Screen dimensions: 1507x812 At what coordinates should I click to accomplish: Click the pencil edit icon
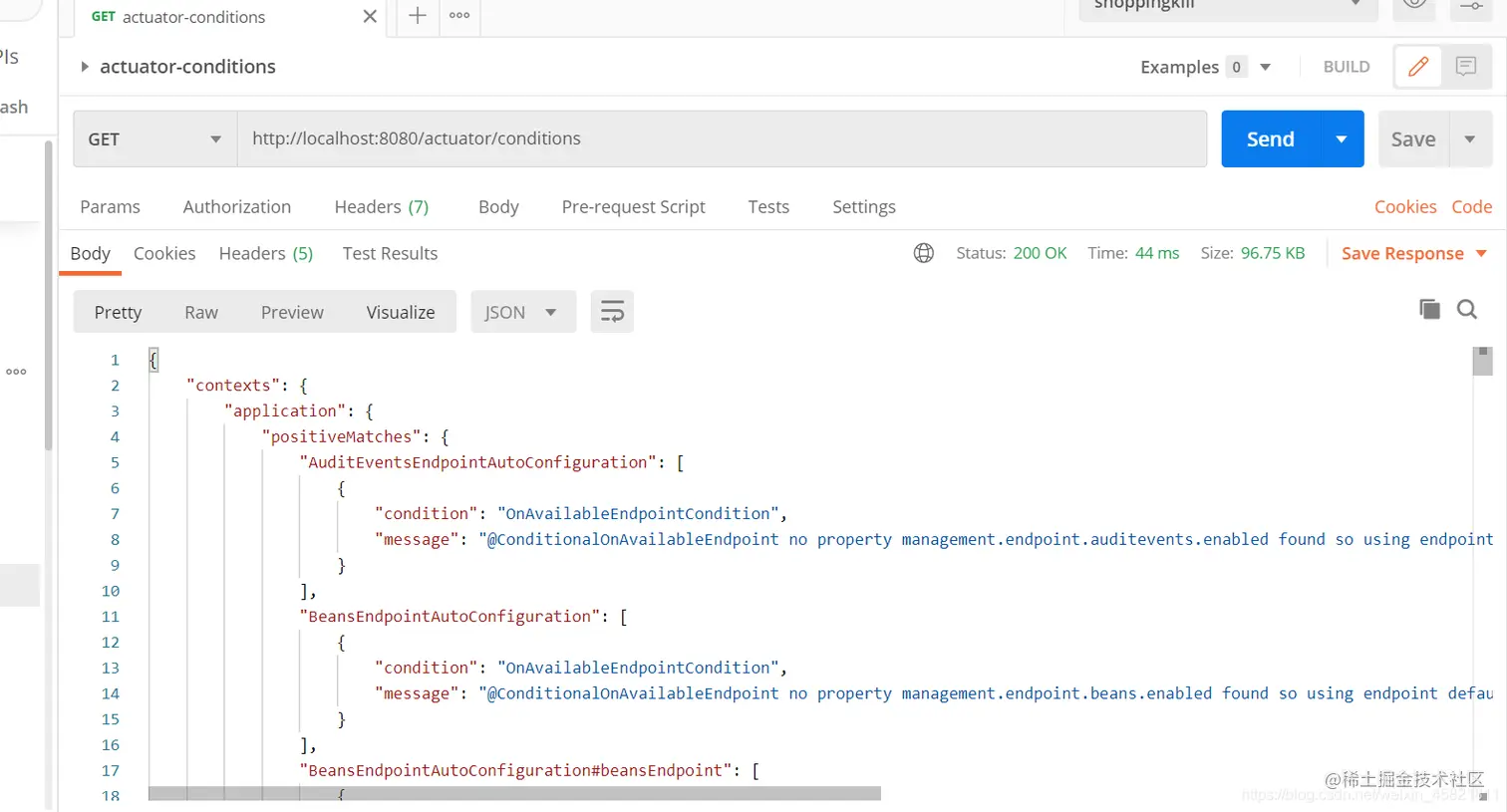click(x=1418, y=67)
